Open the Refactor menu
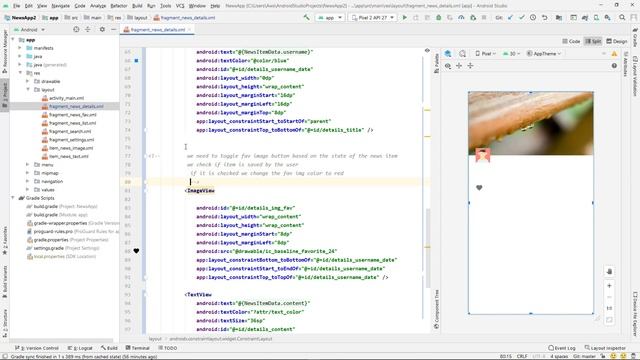The height and width of the screenshot is (360, 640). tap(119, 6)
